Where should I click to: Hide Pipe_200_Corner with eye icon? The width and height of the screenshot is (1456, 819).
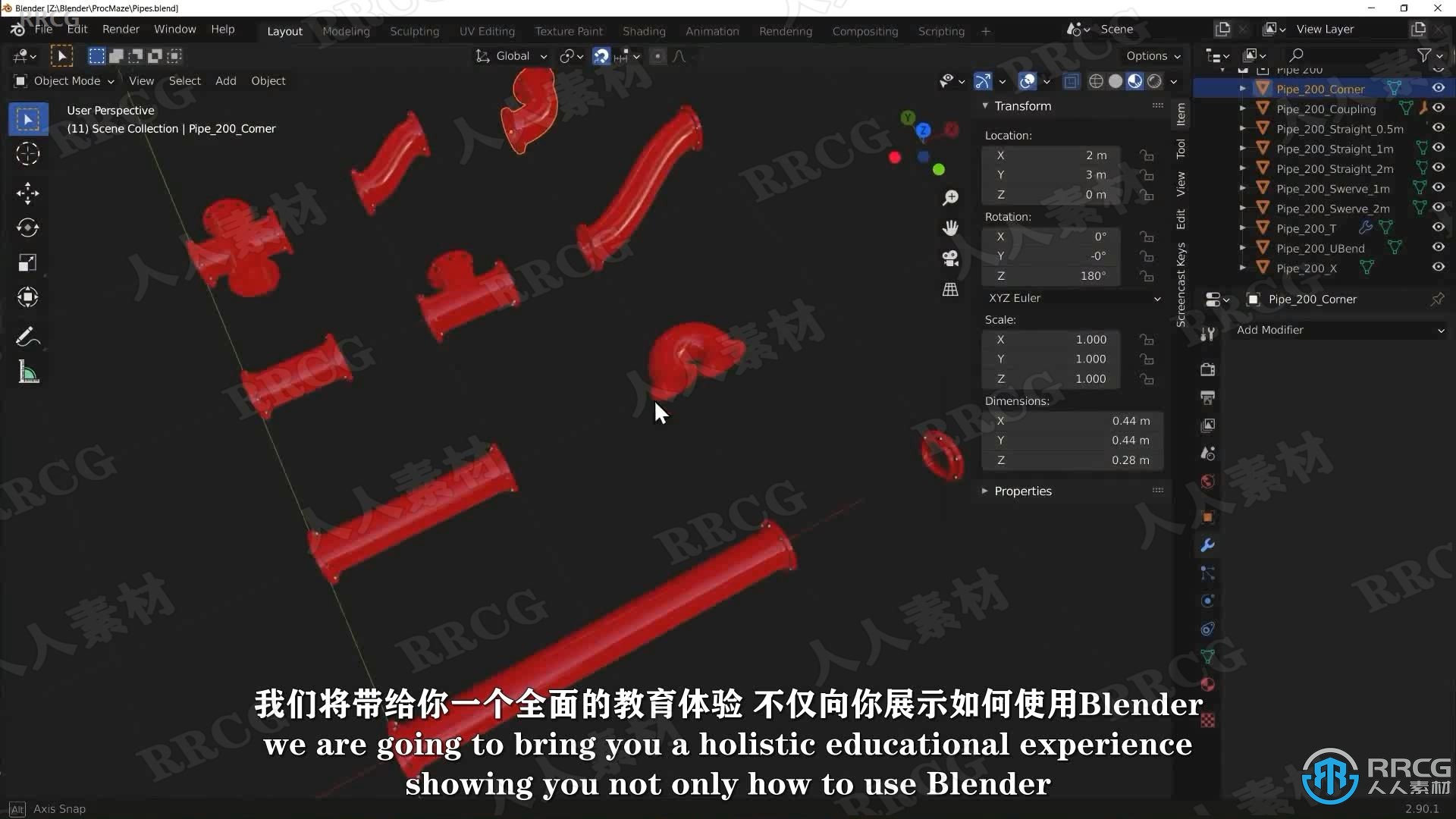(1438, 88)
